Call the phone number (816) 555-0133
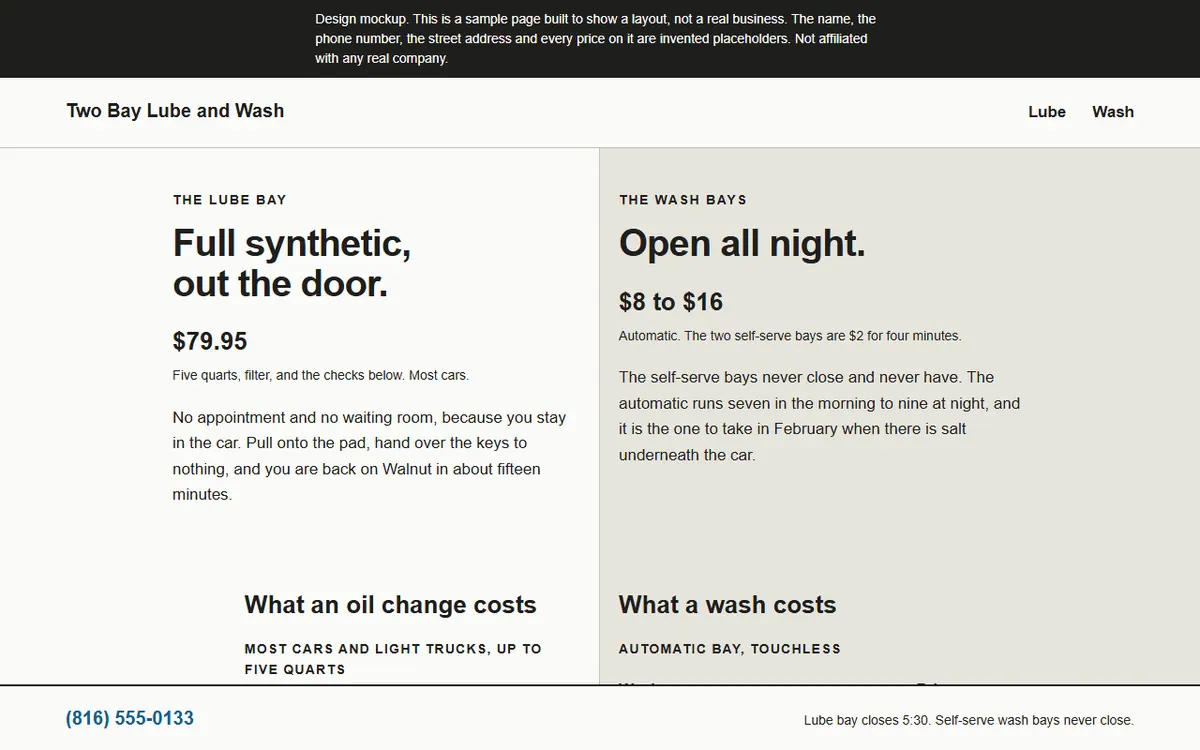Image resolution: width=1200 pixels, height=750 pixels. (130, 718)
